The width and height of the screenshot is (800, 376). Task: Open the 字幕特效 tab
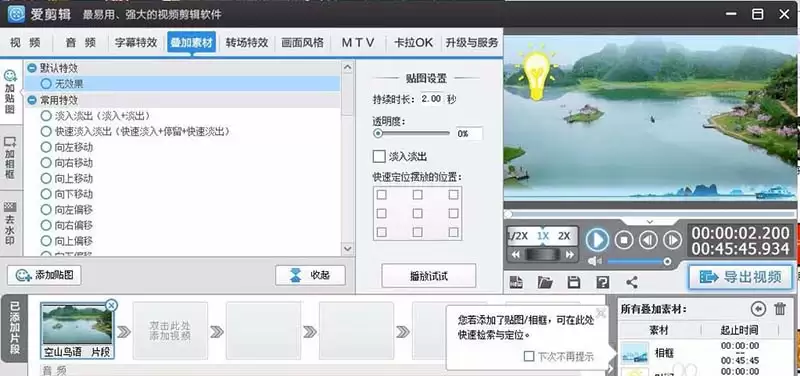[136, 42]
